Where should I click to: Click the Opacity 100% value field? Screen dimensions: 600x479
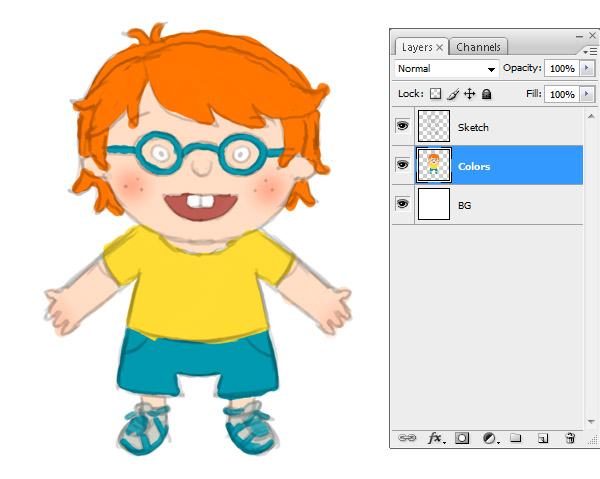562,68
